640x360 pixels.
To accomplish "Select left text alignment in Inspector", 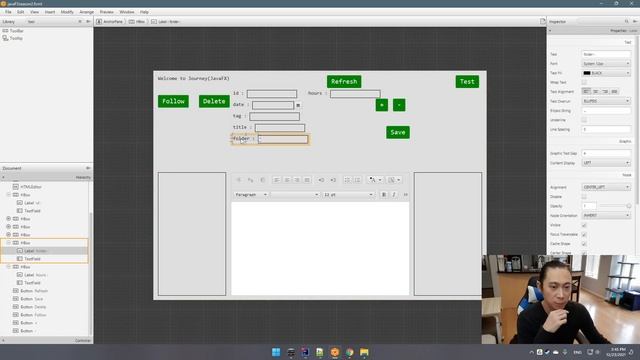I will [x=586, y=91].
